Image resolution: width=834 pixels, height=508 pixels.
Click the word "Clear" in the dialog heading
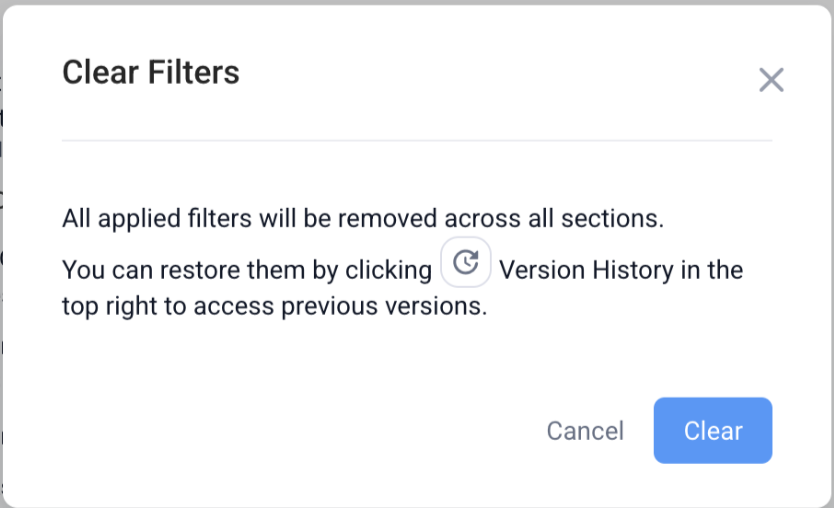95,73
